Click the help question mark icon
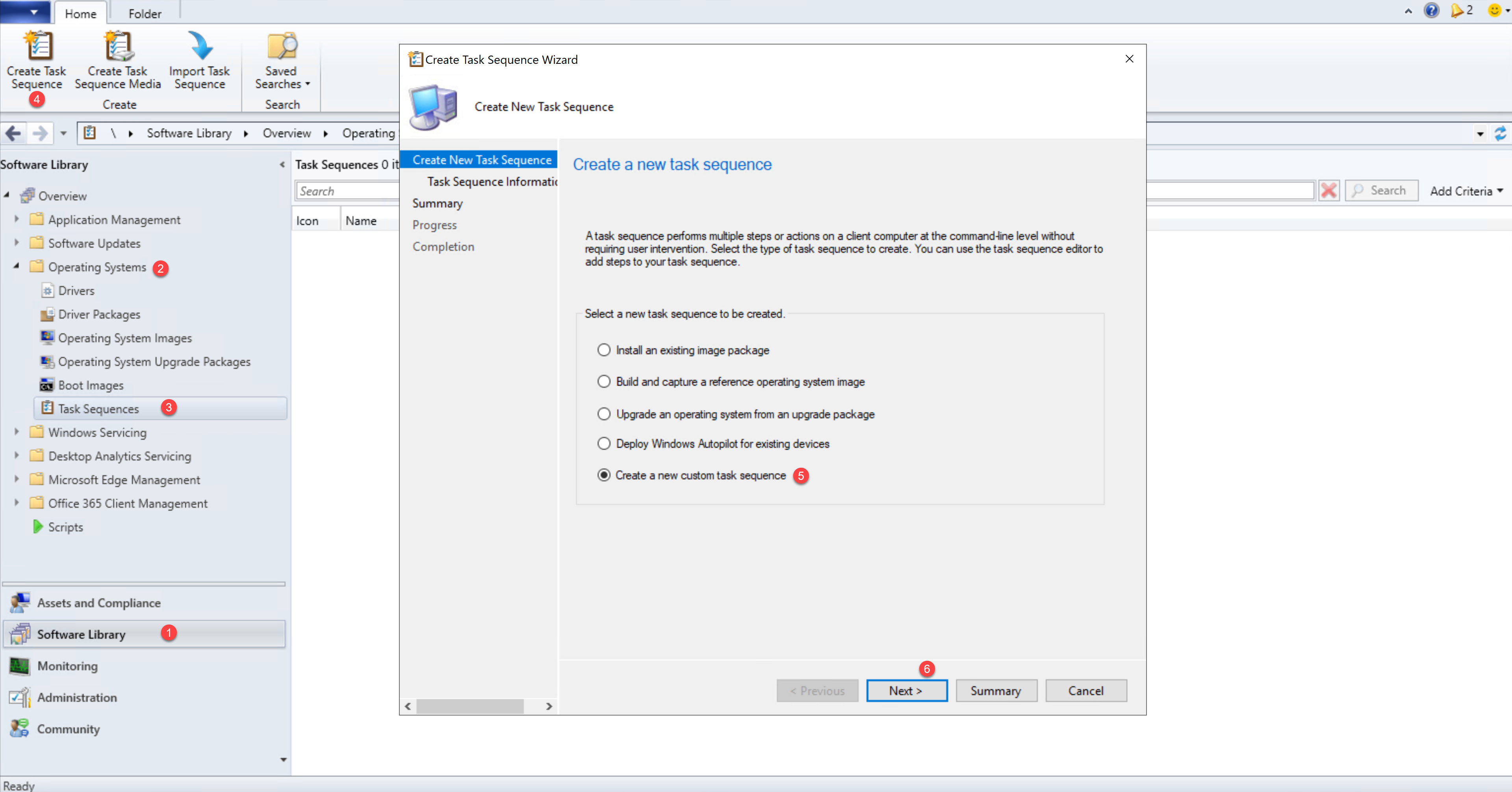This screenshot has height=792, width=1512. (x=1431, y=11)
